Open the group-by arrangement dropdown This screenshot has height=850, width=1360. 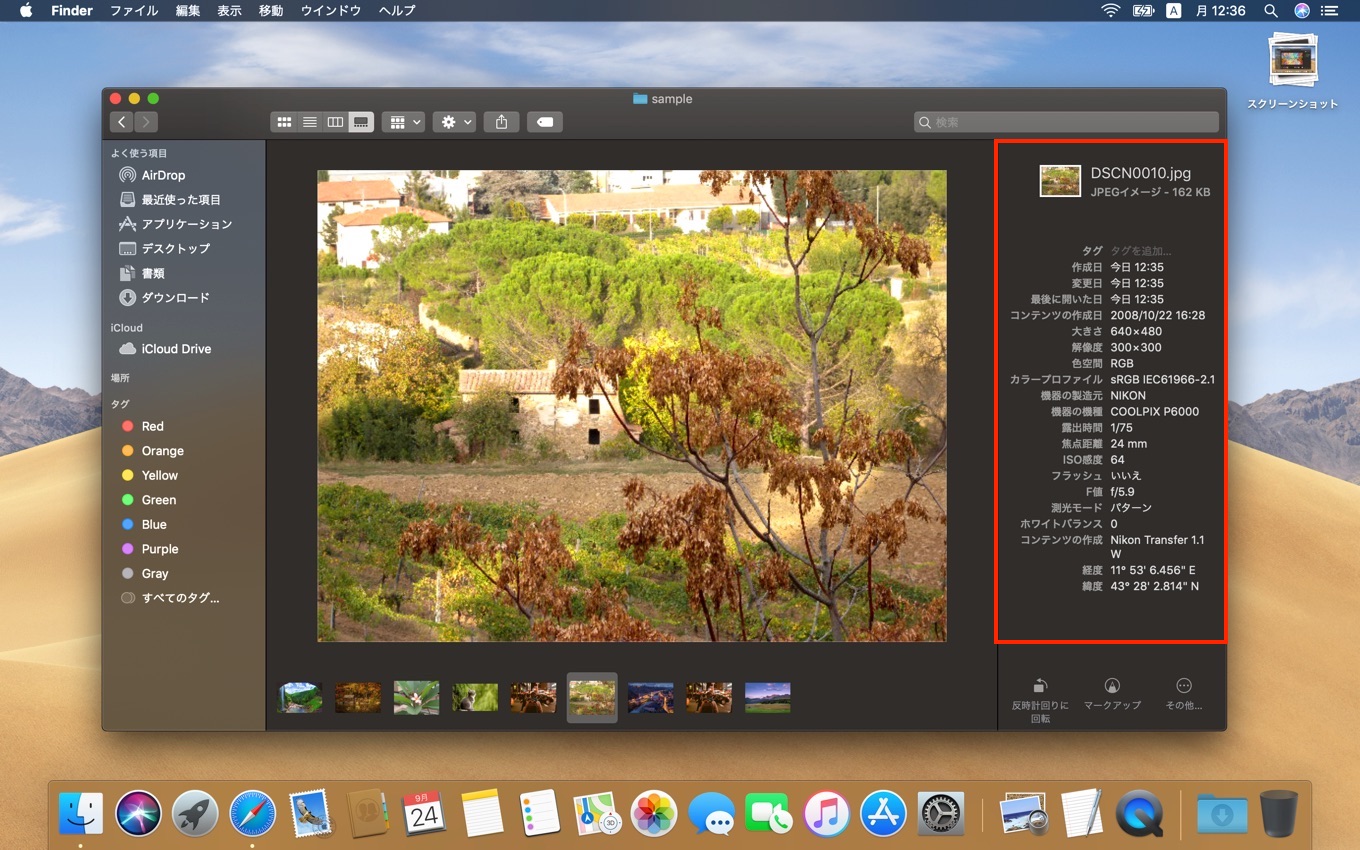point(404,122)
